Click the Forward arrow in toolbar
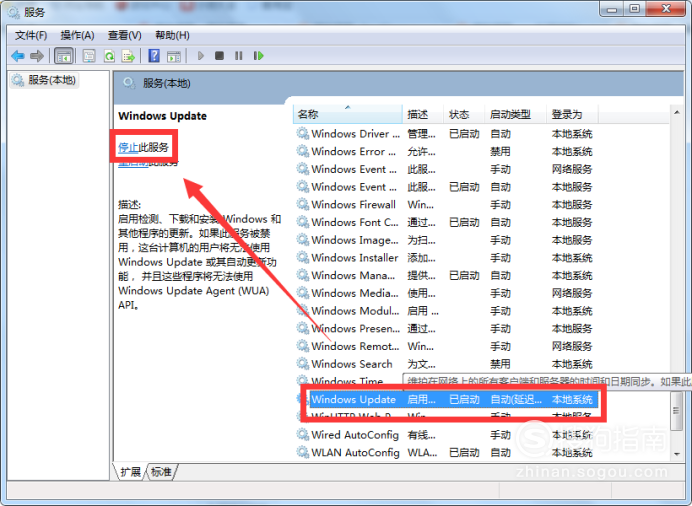692x506 pixels. (x=37, y=56)
